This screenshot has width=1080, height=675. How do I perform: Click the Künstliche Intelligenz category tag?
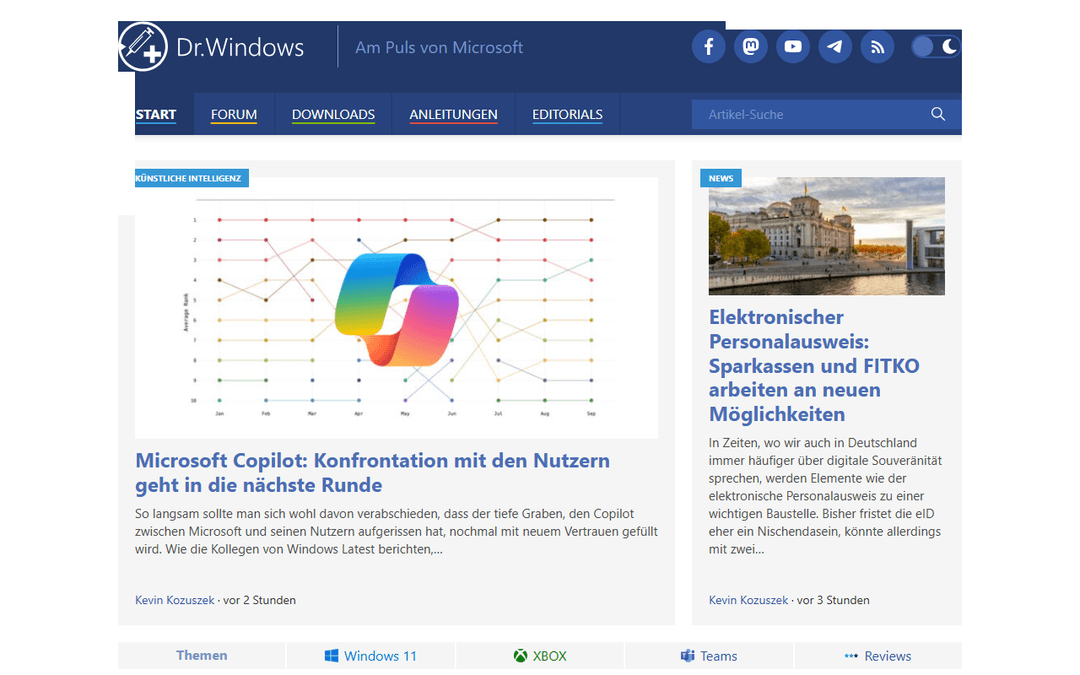[x=189, y=178]
